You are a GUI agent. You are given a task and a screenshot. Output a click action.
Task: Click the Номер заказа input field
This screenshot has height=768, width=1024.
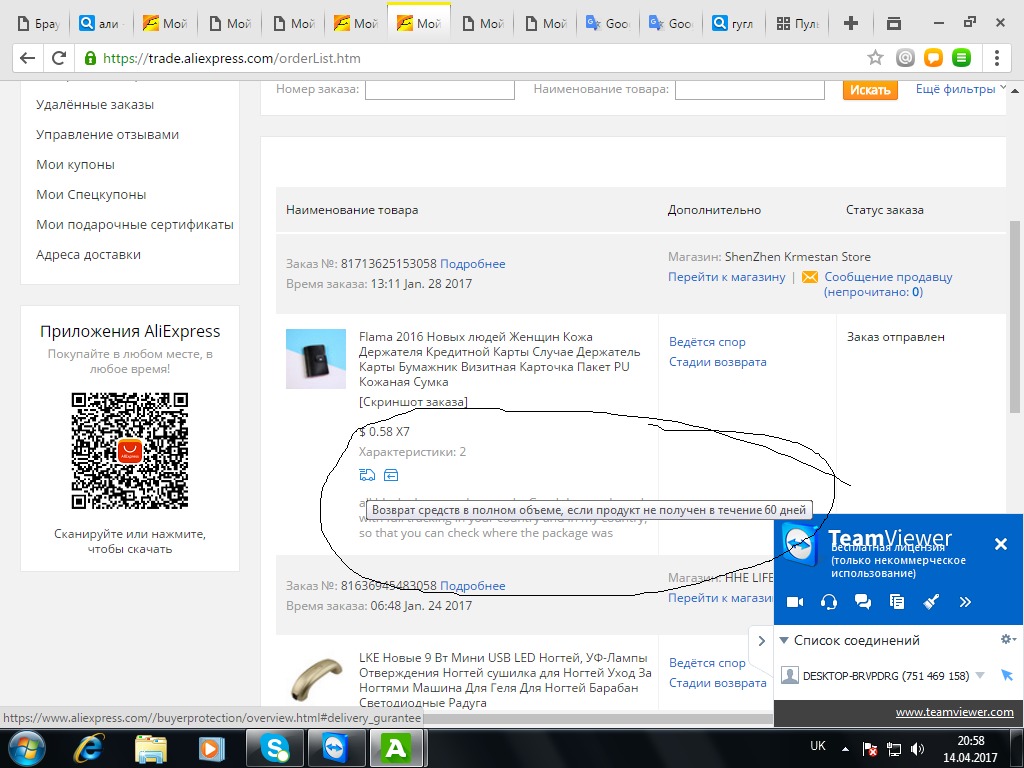coord(439,90)
